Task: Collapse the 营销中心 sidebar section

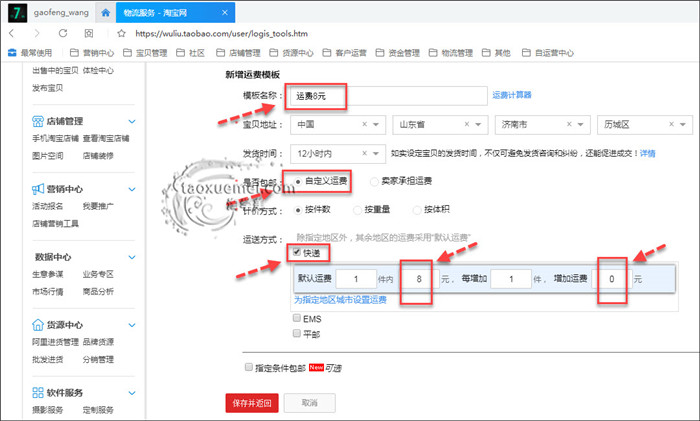Action: click(132, 189)
